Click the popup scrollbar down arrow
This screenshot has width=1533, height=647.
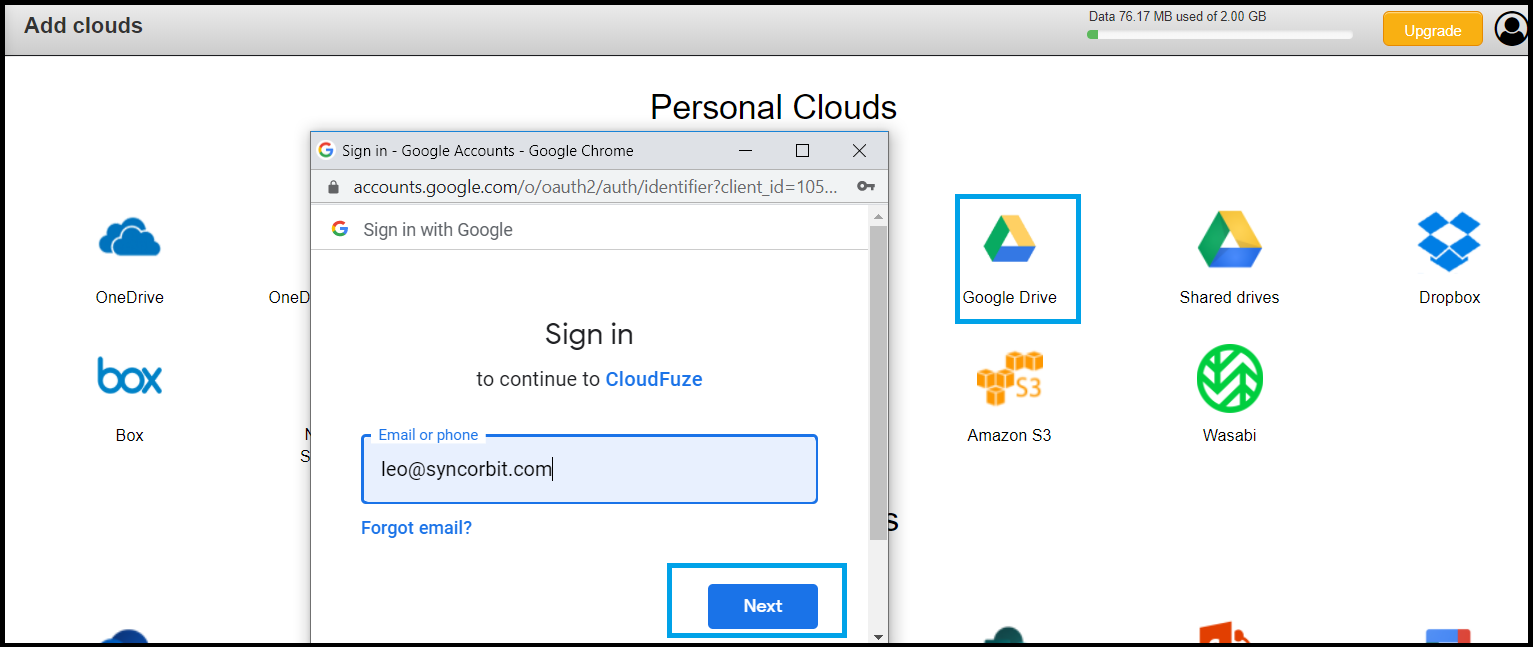point(878,636)
